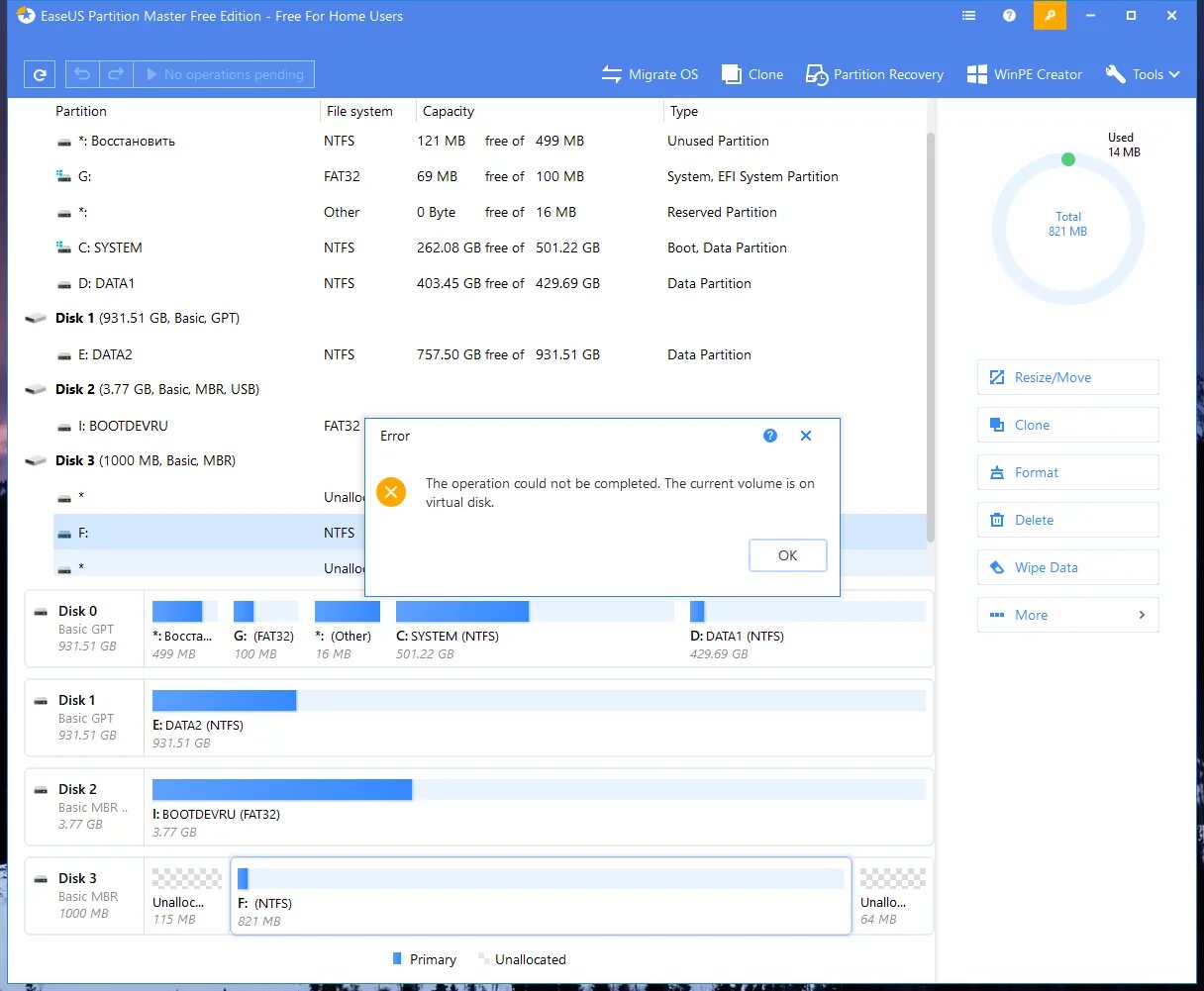Close the Error dialog with X
1204x991 pixels.
[x=806, y=436]
